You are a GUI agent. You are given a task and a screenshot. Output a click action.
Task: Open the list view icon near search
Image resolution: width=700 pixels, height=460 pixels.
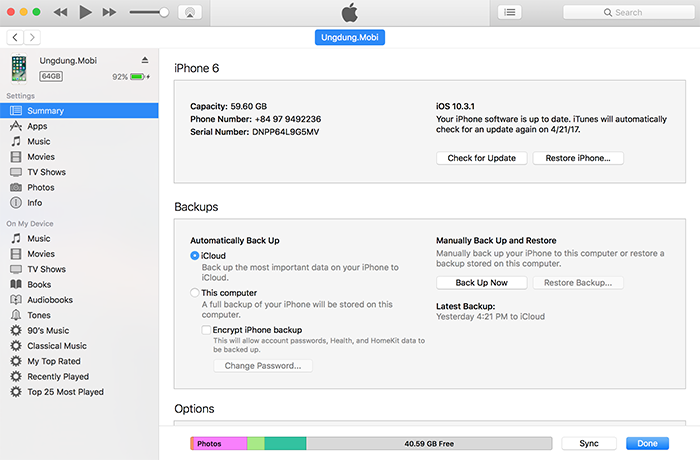(509, 13)
